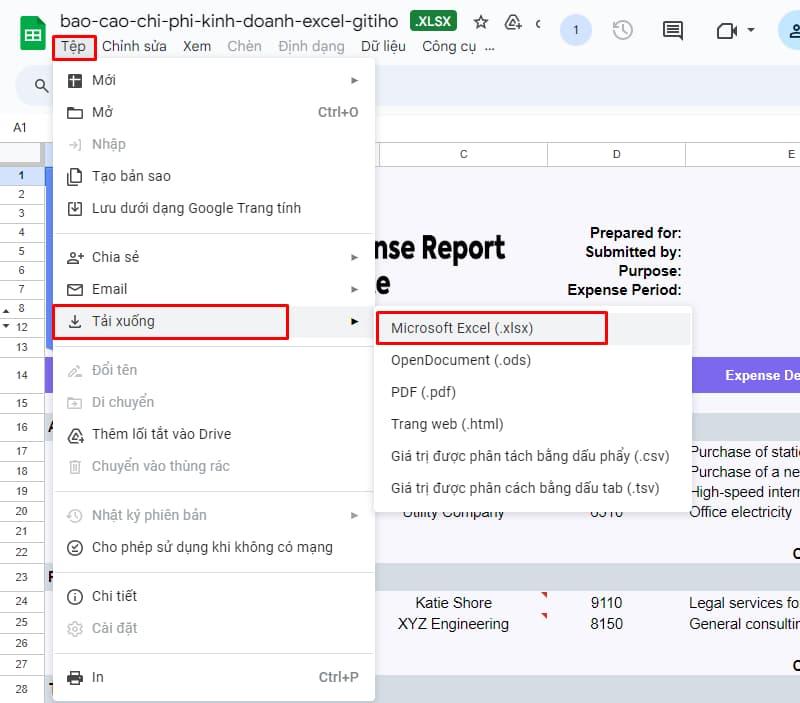Star the spreadsheet with the star icon
This screenshot has width=800, height=703.
pyautogui.click(x=480, y=20)
